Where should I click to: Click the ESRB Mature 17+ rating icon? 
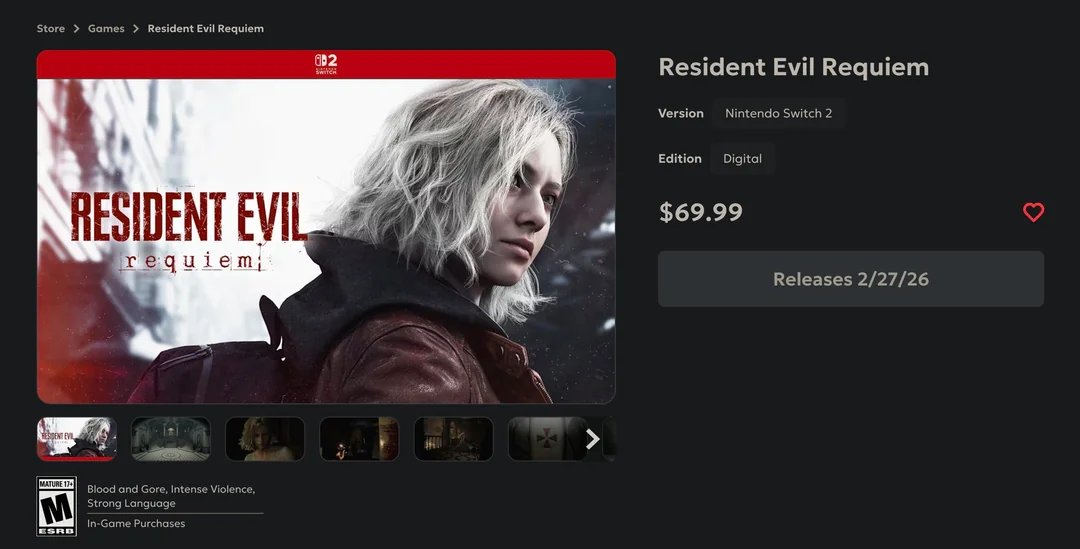(x=56, y=506)
